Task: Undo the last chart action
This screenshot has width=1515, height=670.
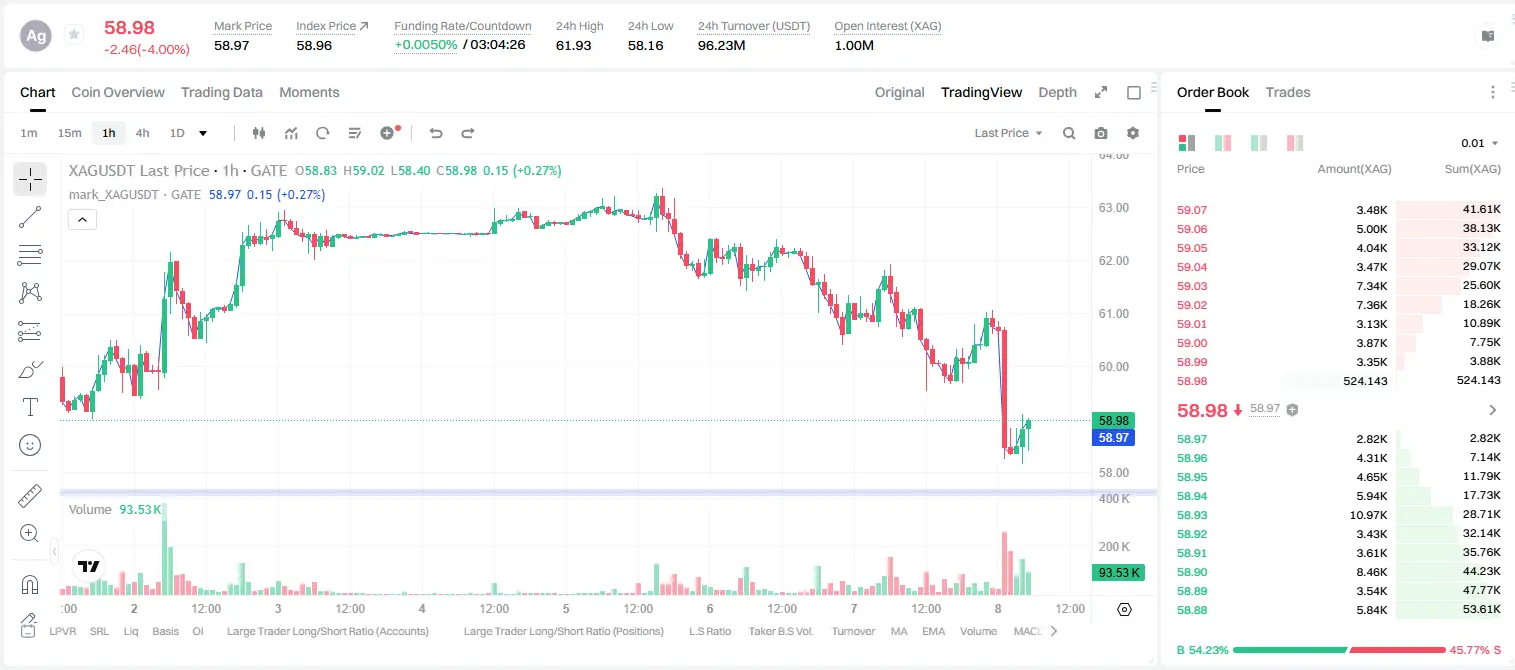Action: pyautogui.click(x=436, y=133)
